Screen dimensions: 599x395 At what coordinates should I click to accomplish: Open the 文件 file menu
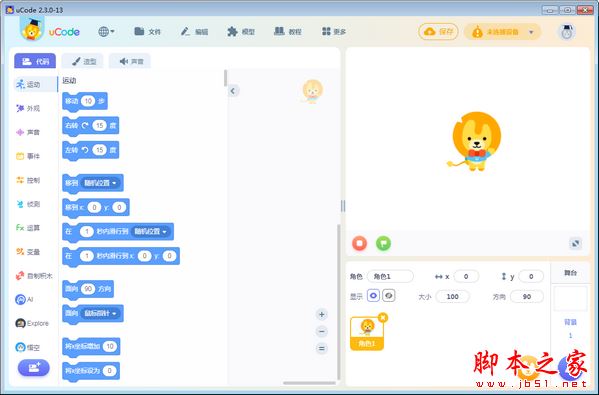(147, 32)
